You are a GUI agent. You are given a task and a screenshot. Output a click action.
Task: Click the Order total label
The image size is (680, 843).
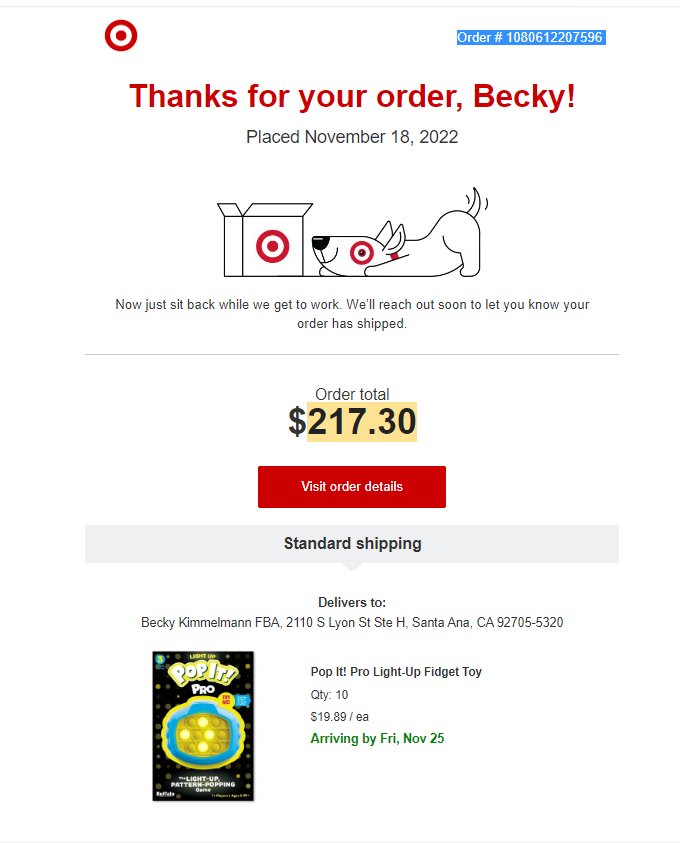352,394
